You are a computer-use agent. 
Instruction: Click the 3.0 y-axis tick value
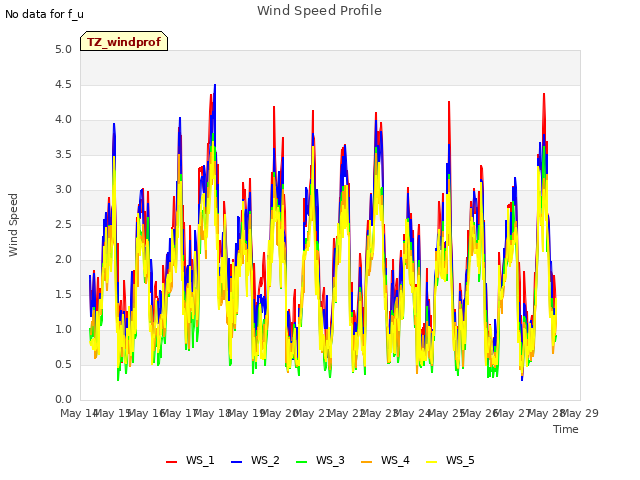click(63, 190)
